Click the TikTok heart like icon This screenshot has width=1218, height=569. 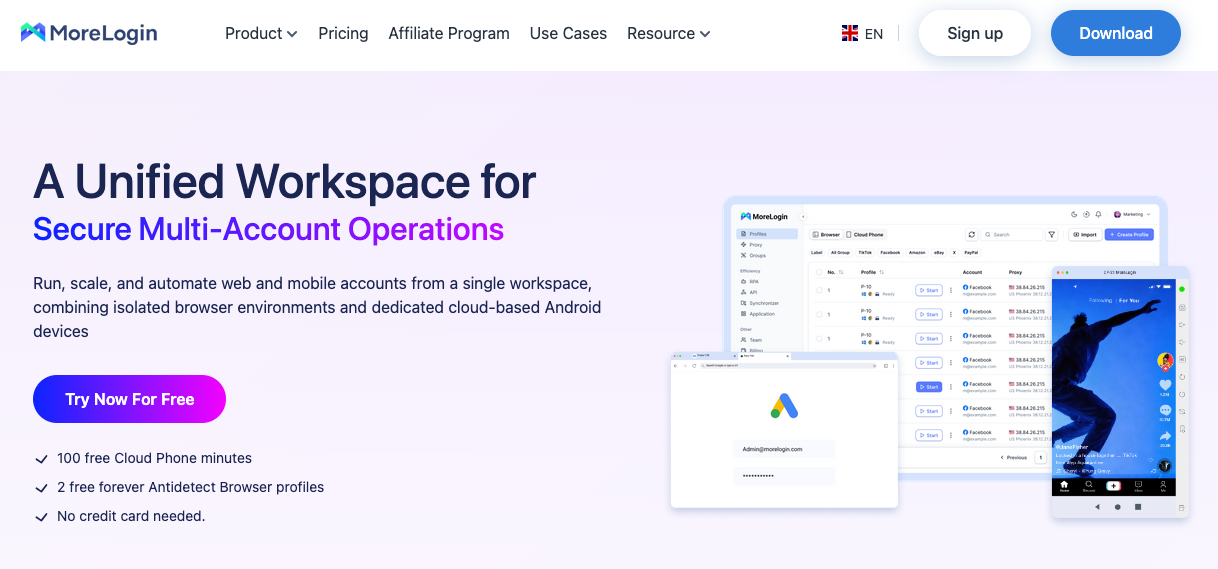[1165, 386]
